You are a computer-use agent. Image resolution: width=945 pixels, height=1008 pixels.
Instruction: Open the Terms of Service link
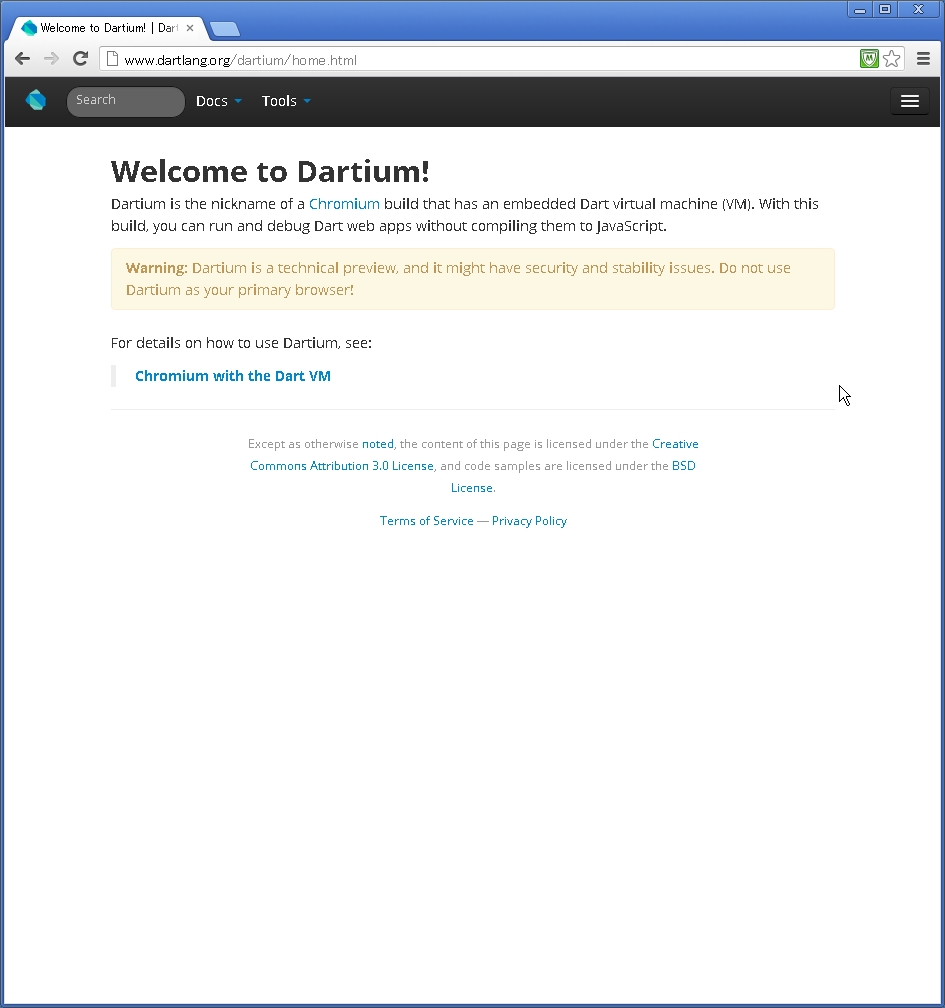[x=427, y=521]
